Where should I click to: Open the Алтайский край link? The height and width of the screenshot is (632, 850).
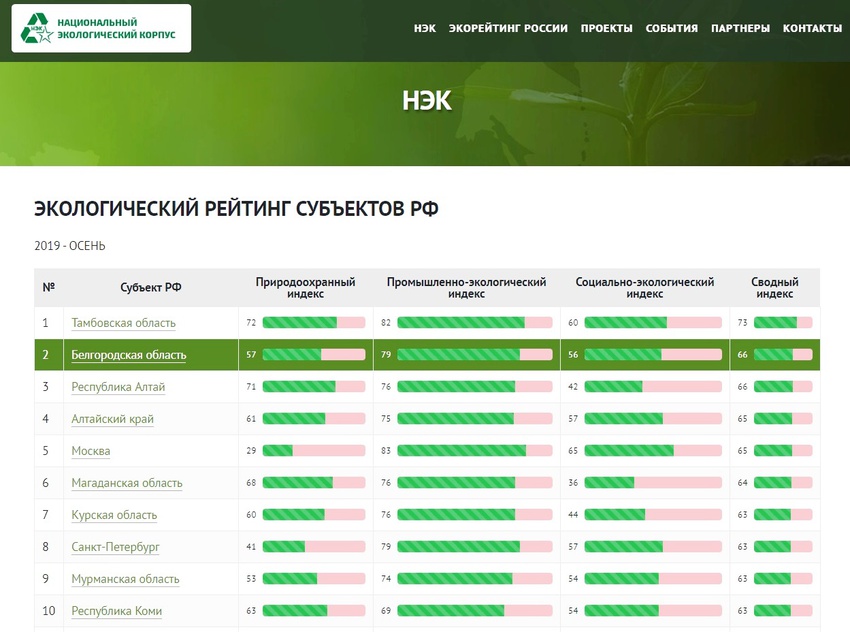(x=112, y=419)
